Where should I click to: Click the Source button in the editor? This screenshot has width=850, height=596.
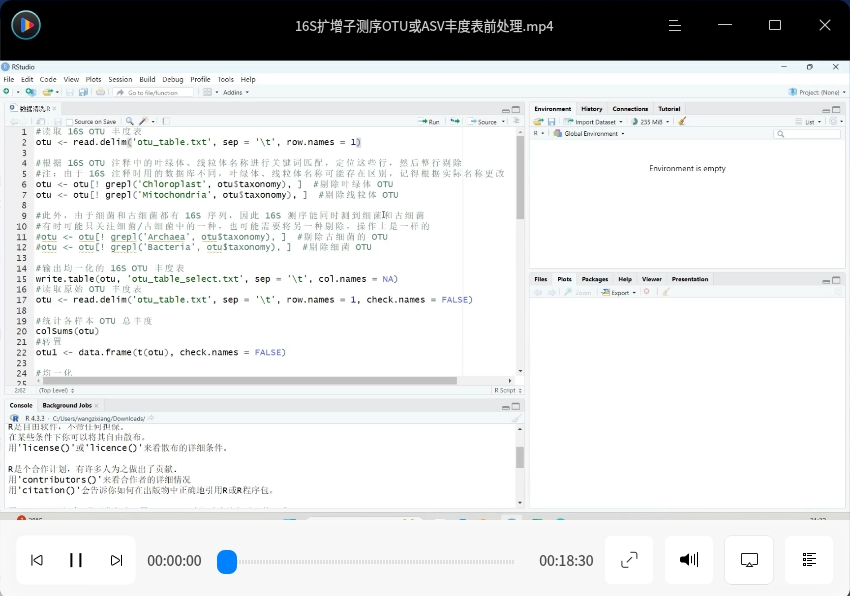(x=483, y=121)
